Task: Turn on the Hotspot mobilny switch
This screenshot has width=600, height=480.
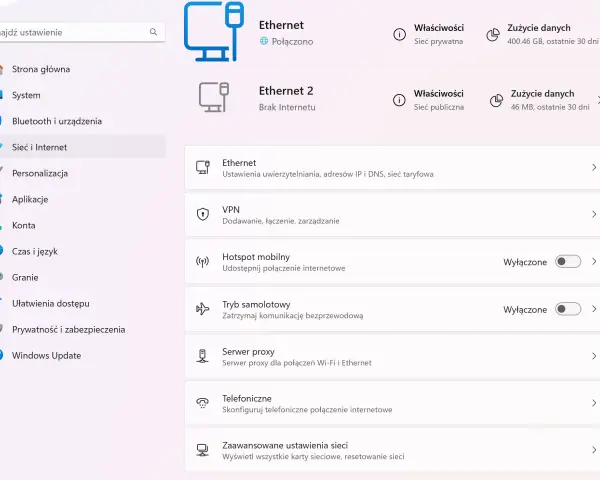Action: [568, 262]
